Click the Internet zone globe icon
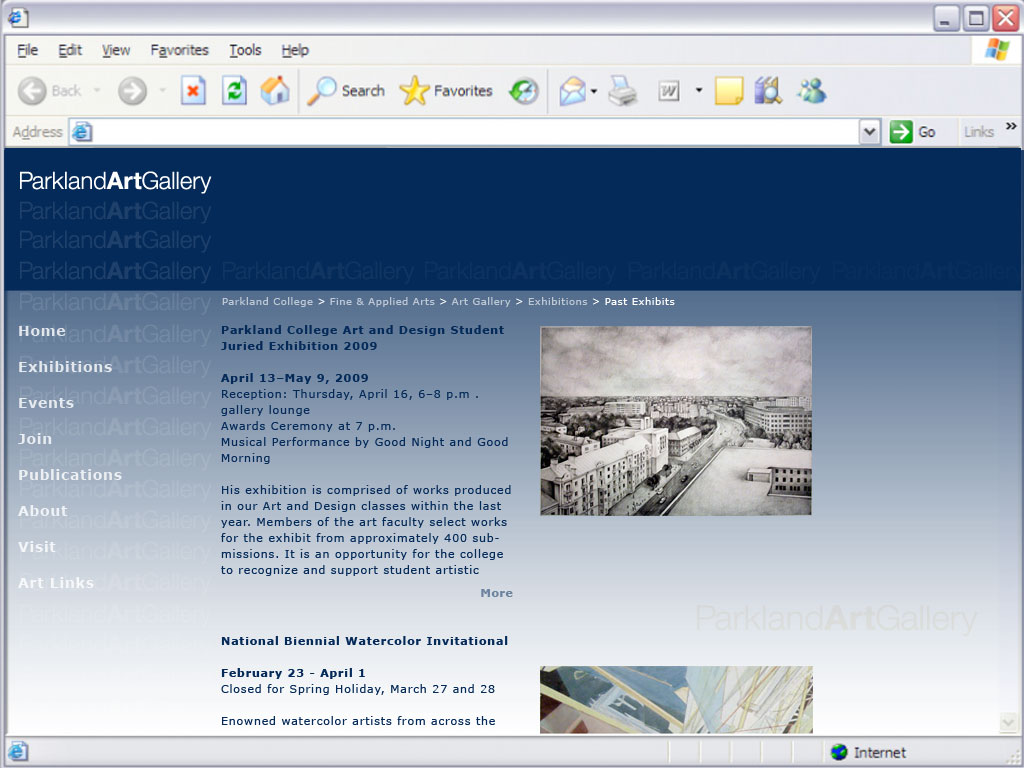The height and width of the screenshot is (768, 1024). 839,752
